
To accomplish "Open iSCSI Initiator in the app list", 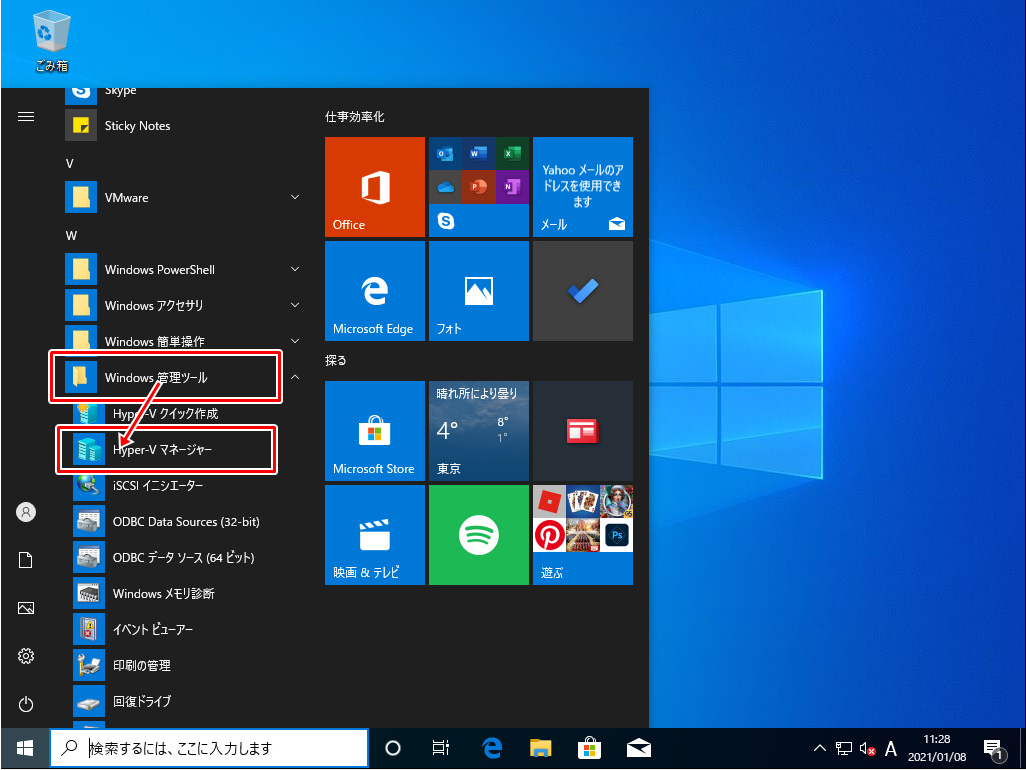I will pos(157,486).
